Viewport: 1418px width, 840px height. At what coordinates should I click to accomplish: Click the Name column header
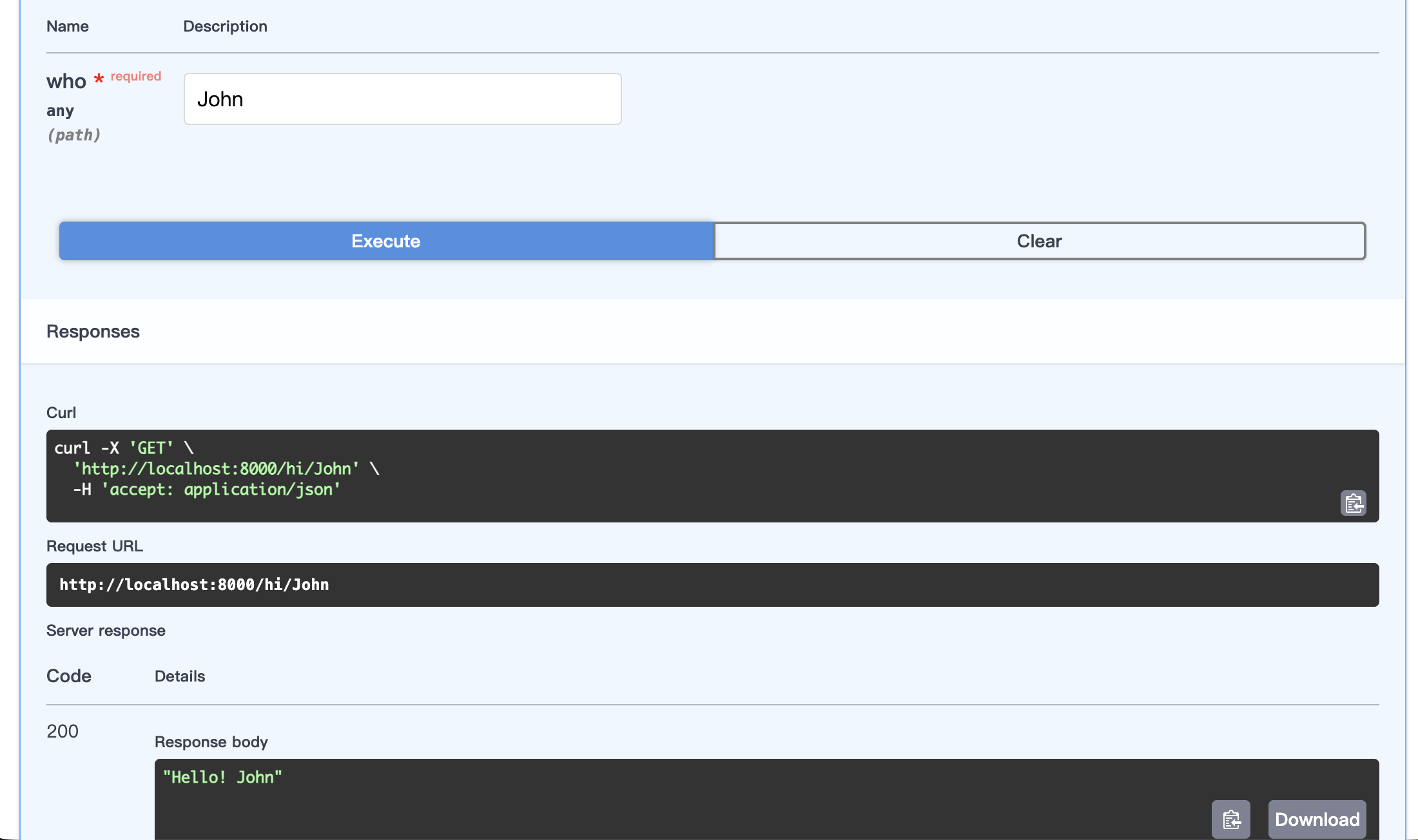(x=67, y=26)
